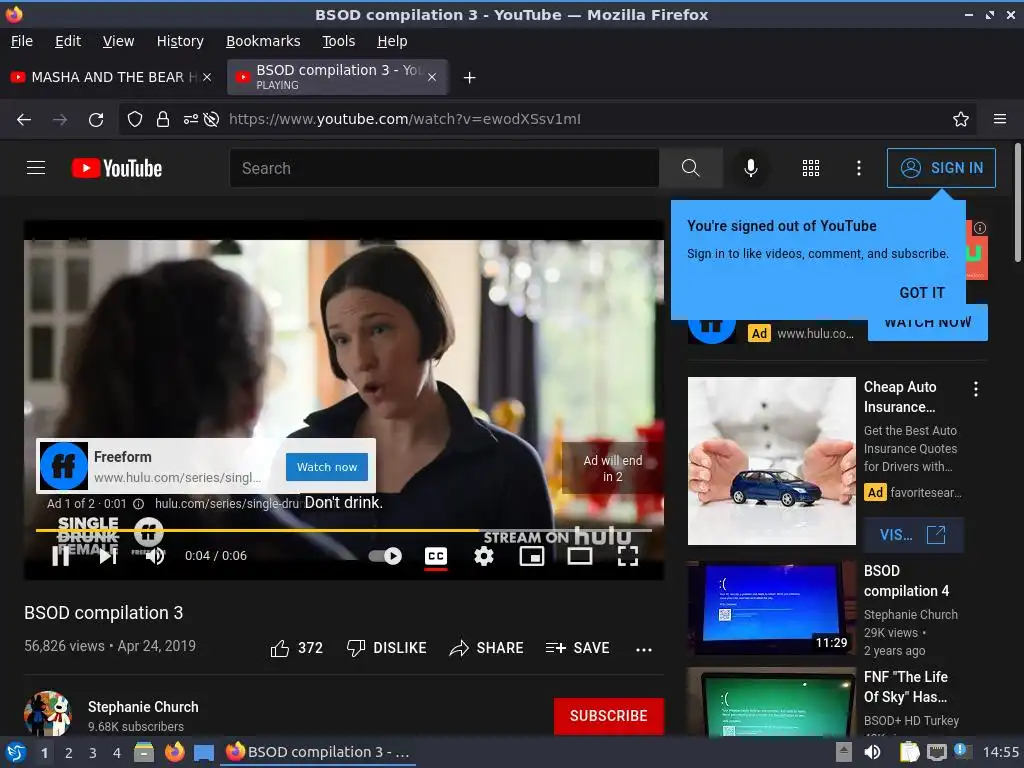Bookmark this page with the star
Image resolution: width=1024 pixels, height=768 pixels.
961,119
